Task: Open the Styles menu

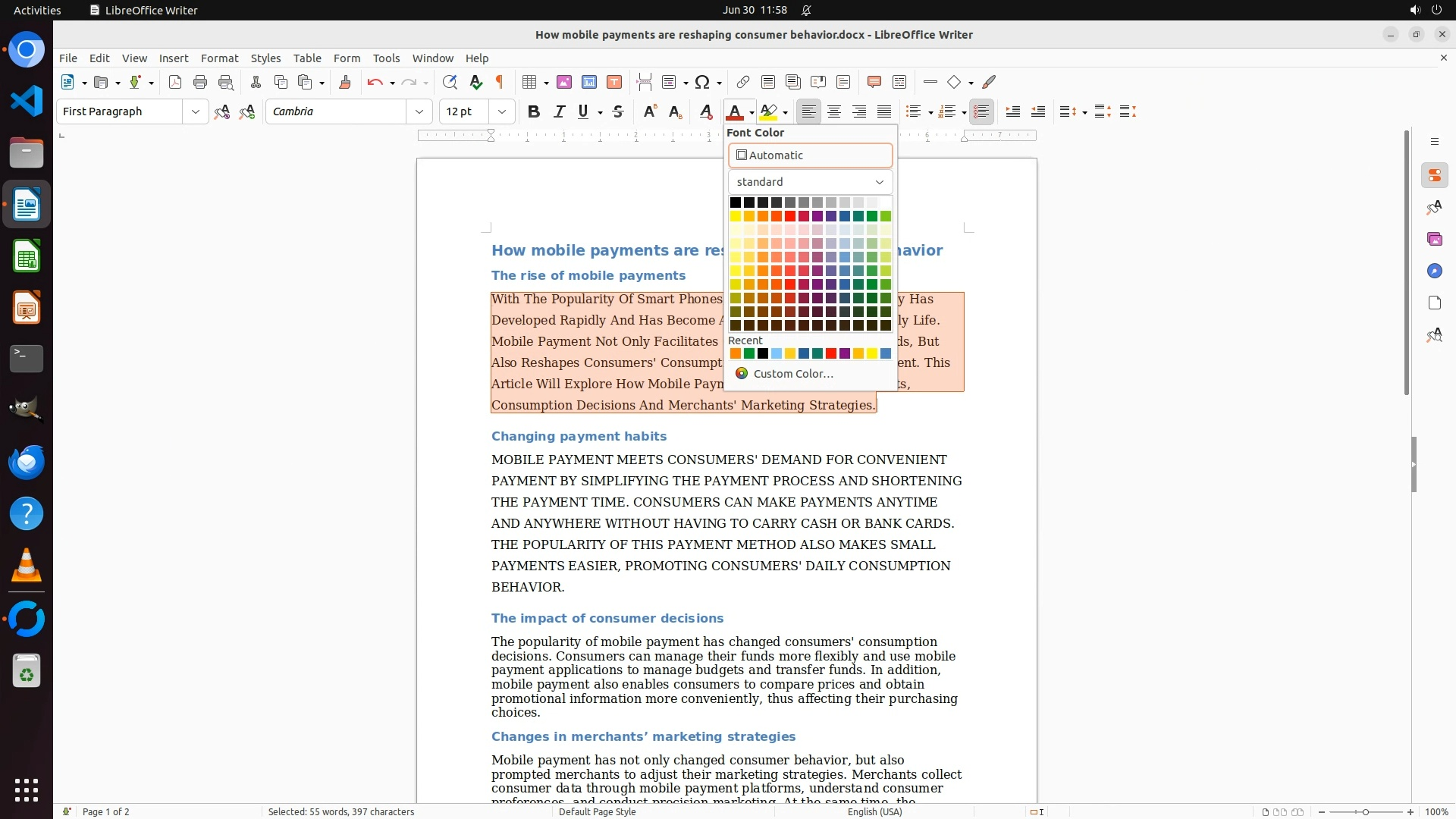Action: pyautogui.click(x=265, y=58)
